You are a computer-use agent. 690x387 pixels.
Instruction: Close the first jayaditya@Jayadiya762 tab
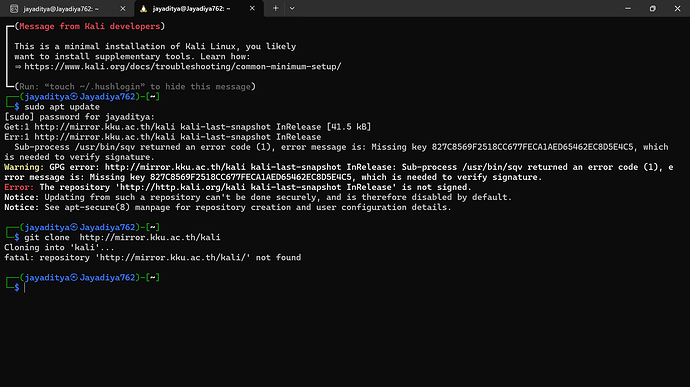[123, 8]
